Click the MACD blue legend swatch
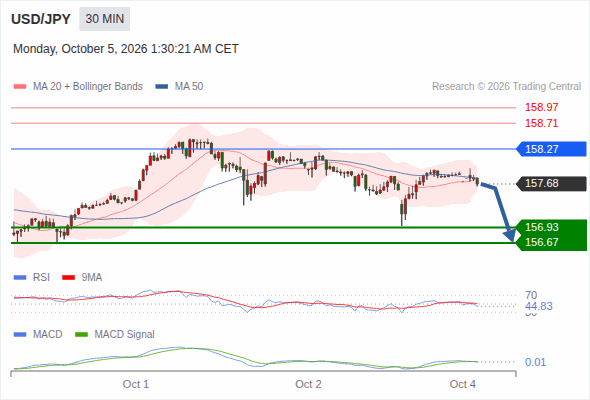590x400 pixels. coord(20,335)
